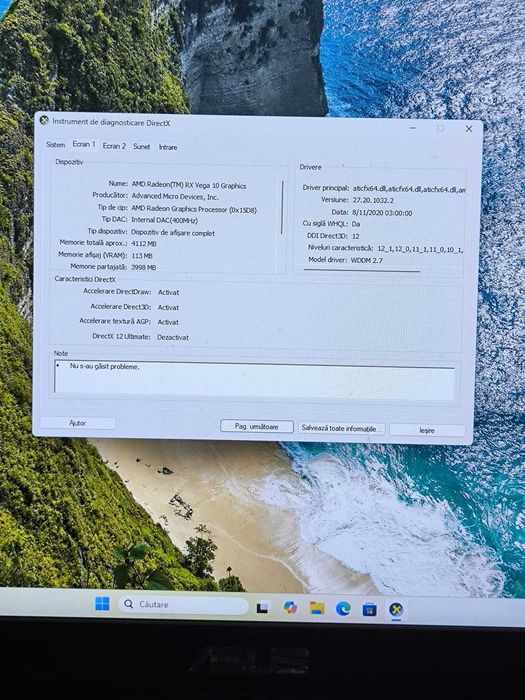Click the 4112 MB total memory value
The width and height of the screenshot is (525, 700).
click(x=144, y=244)
